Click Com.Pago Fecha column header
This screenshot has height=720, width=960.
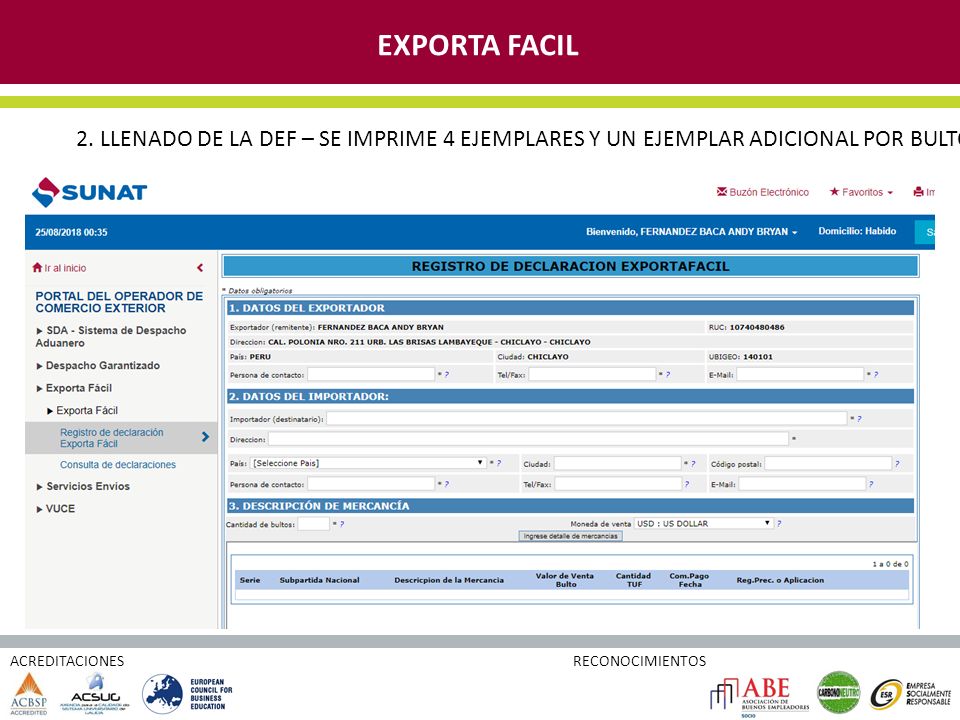[x=689, y=580]
